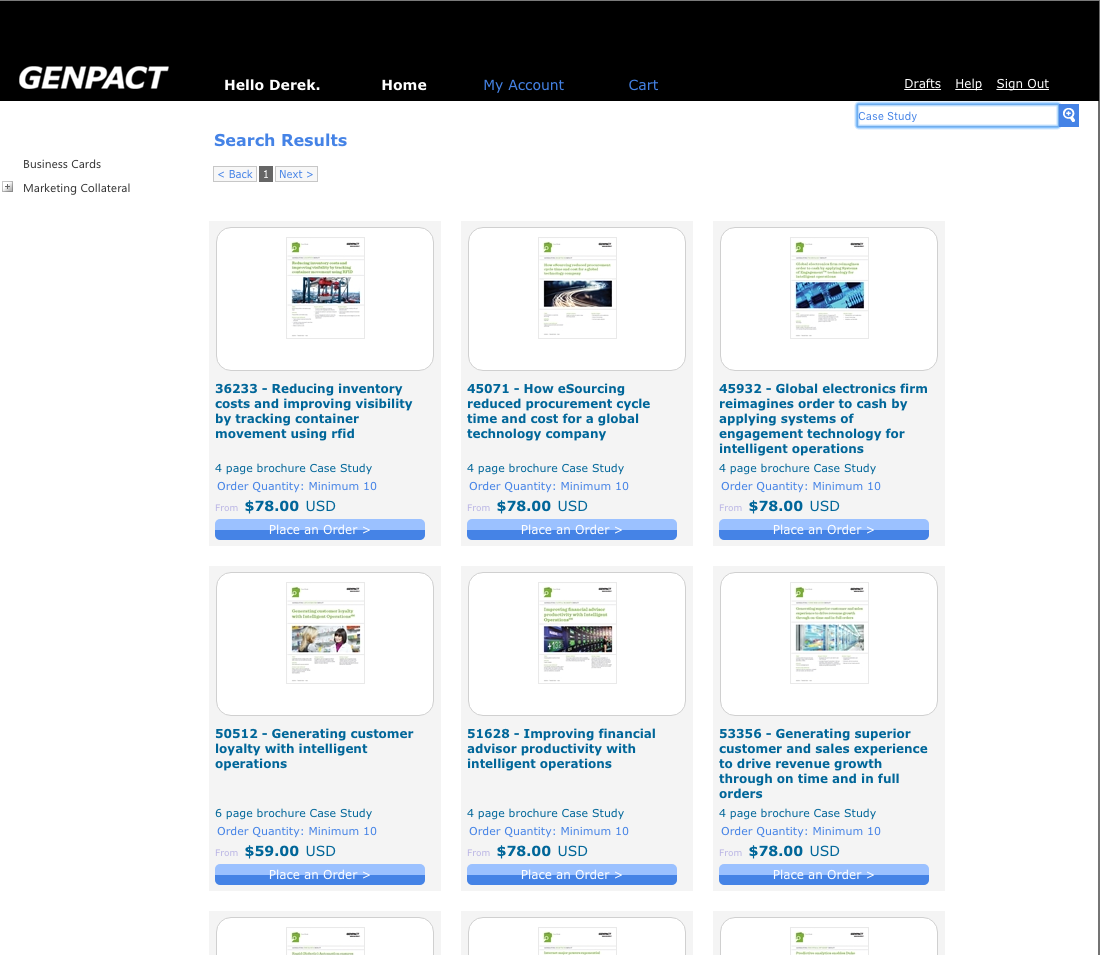1100x955 pixels.
Task: Open thumbnail for 36233 inventory costs brochure
Action: (325, 299)
